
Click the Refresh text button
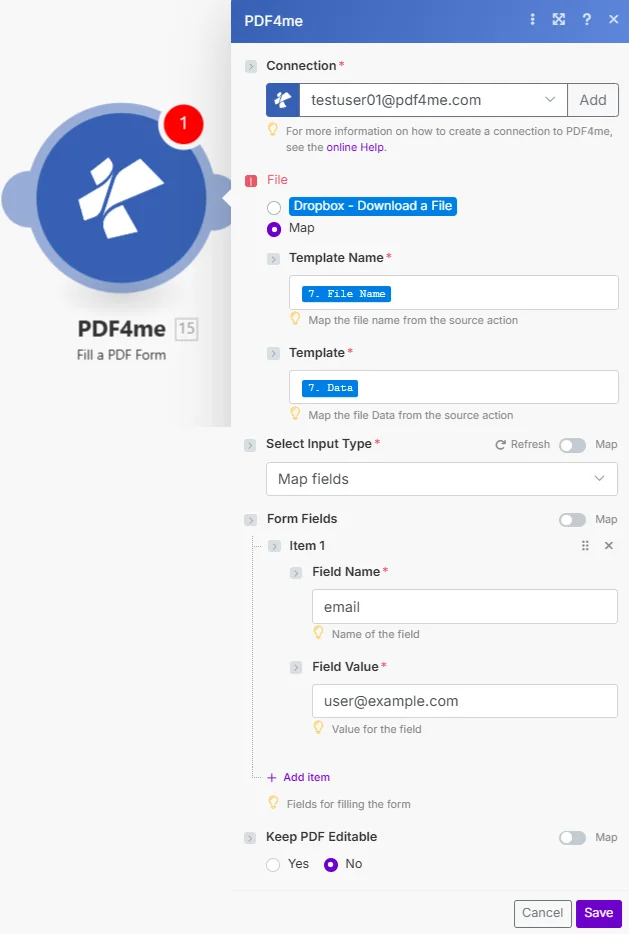(x=530, y=444)
